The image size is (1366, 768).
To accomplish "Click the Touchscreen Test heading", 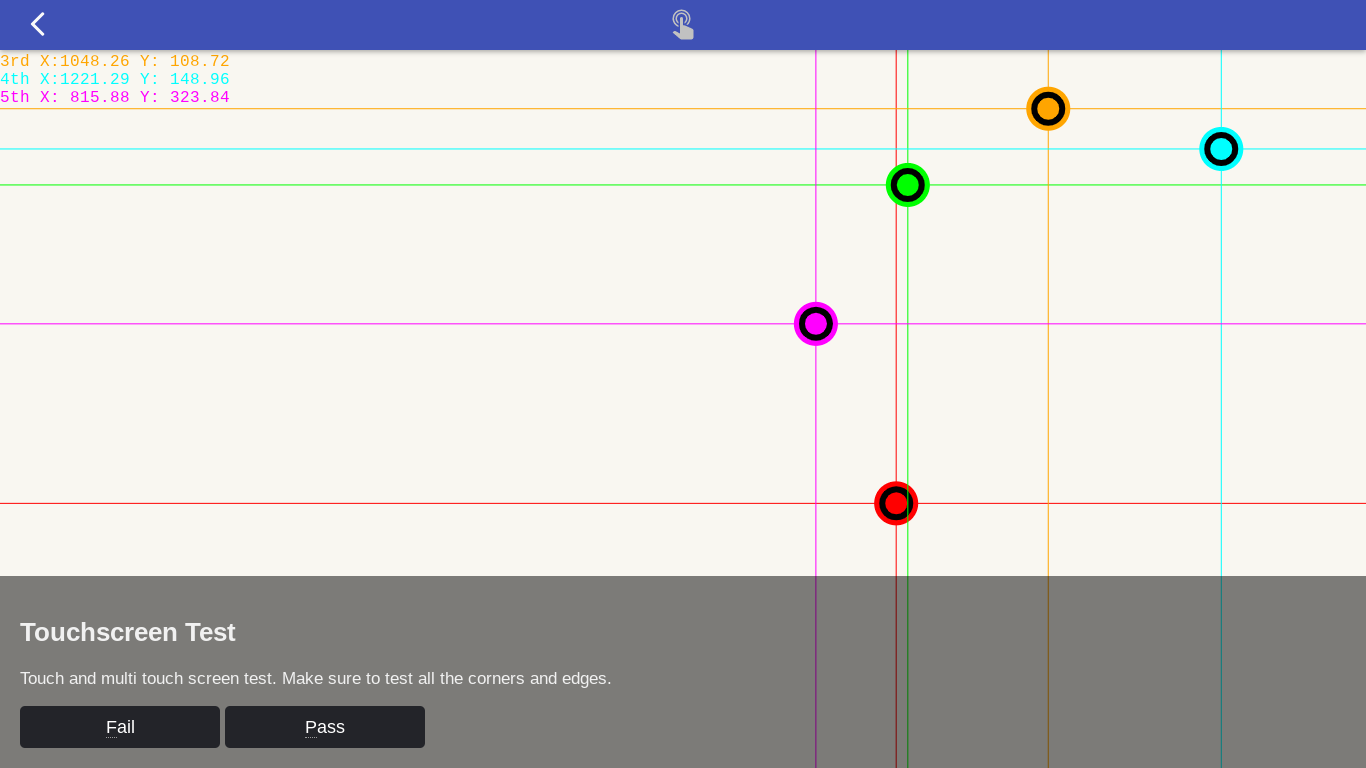I will [x=128, y=632].
